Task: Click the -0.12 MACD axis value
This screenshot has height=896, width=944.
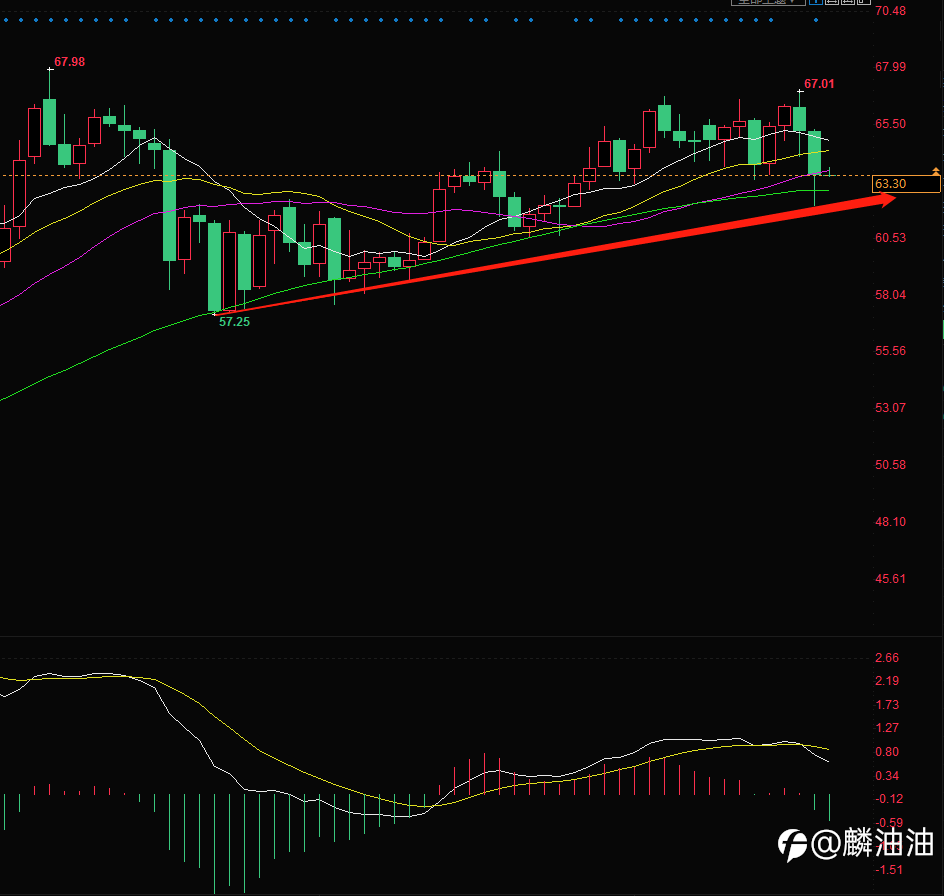Action: coord(889,798)
